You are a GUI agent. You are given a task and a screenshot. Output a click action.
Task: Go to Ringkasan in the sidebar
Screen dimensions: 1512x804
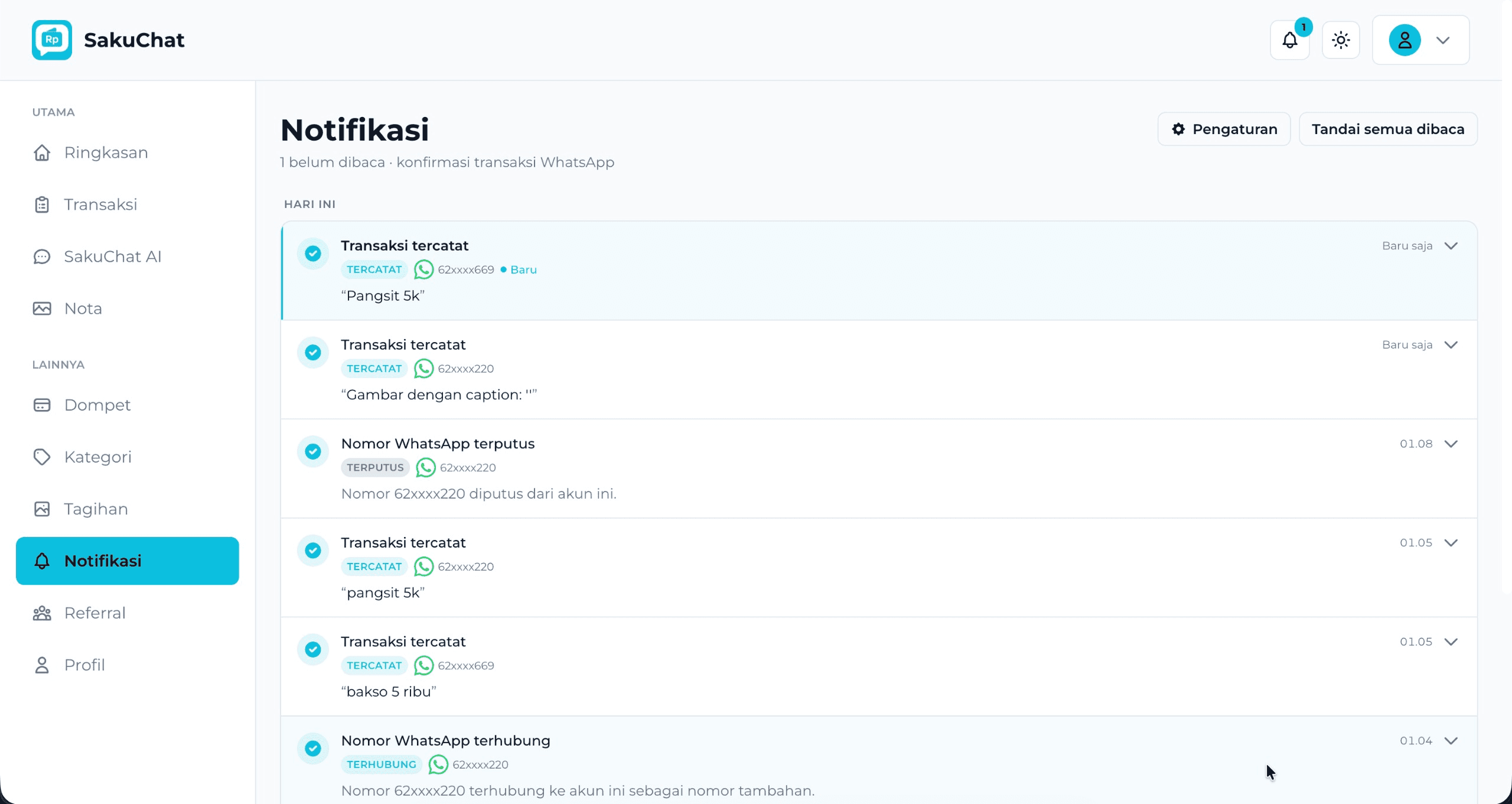click(x=128, y=152)
